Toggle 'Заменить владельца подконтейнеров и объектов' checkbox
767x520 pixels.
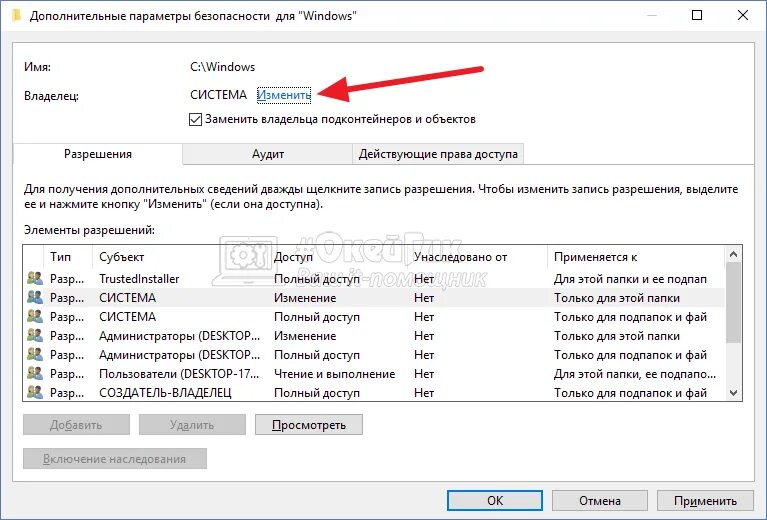[195, 119]
